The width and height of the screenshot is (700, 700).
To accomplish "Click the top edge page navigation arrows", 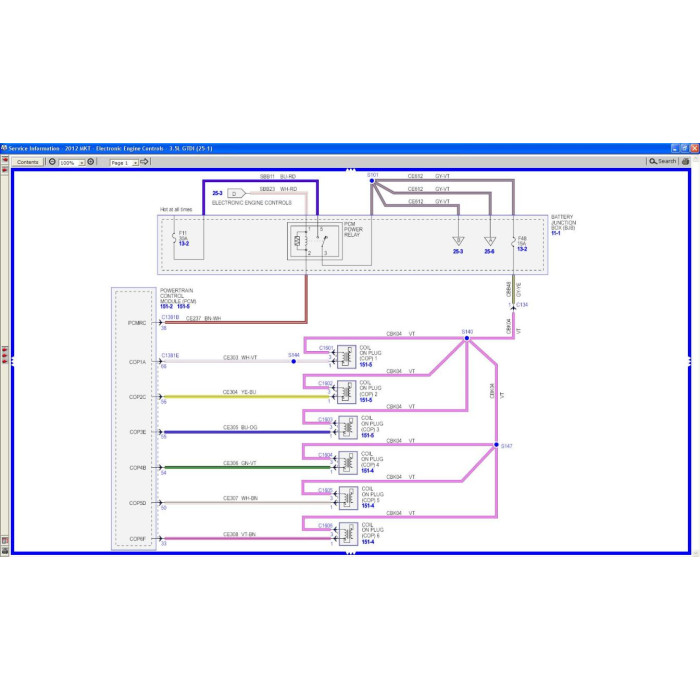I will [350, 170].
